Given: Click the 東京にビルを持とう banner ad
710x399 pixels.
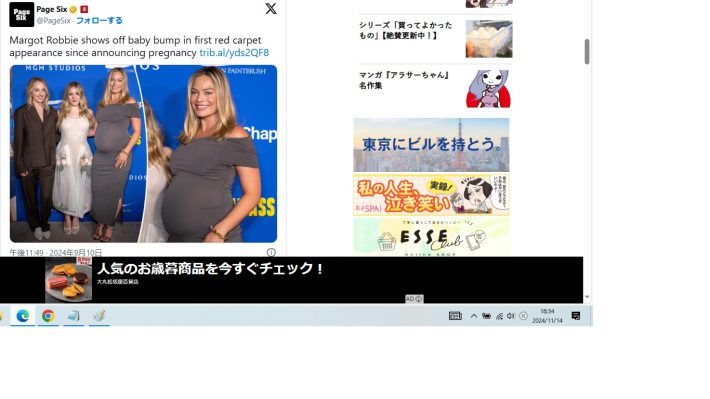Looking at the screenshot, I should point(431,145).
